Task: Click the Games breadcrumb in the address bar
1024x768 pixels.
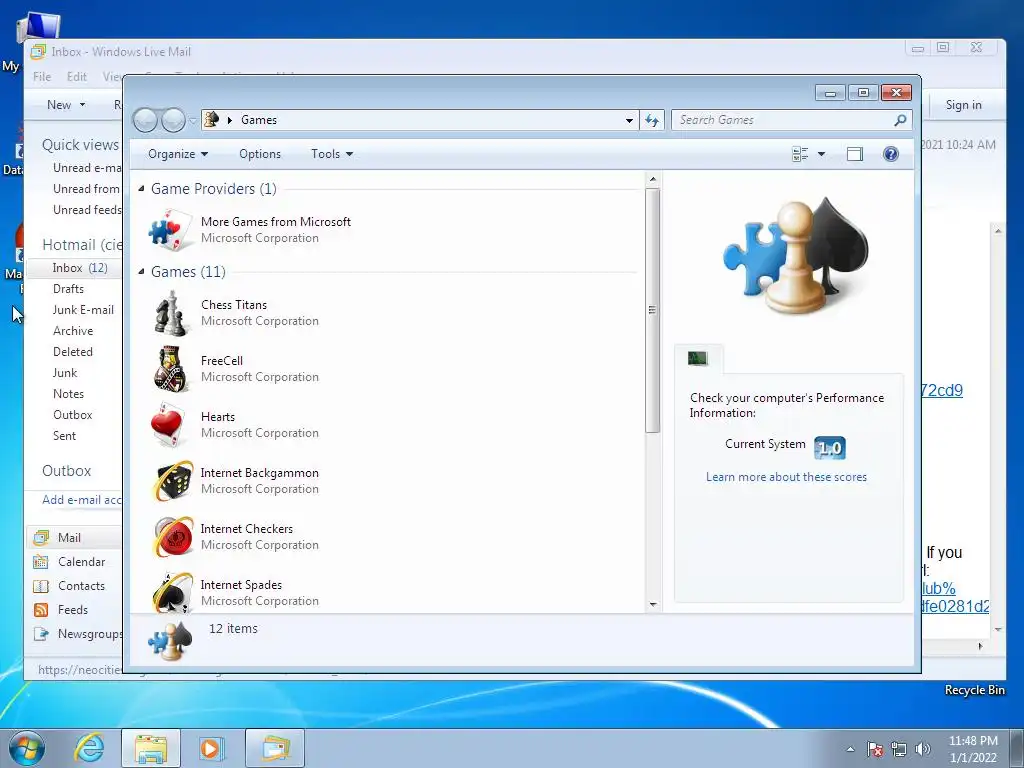Action: (259, 120)
